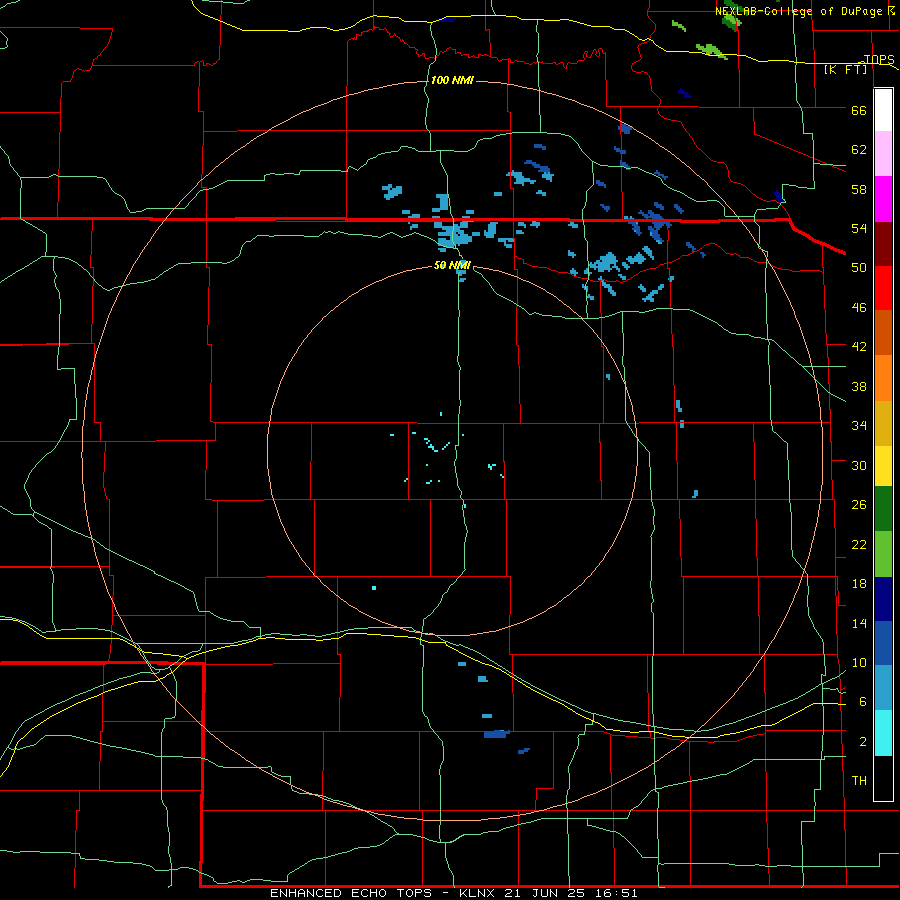The width and height of the screenshot is (900, 900).
Task: Click the steel blue swatch in the legend
Action: coord(883,688)
